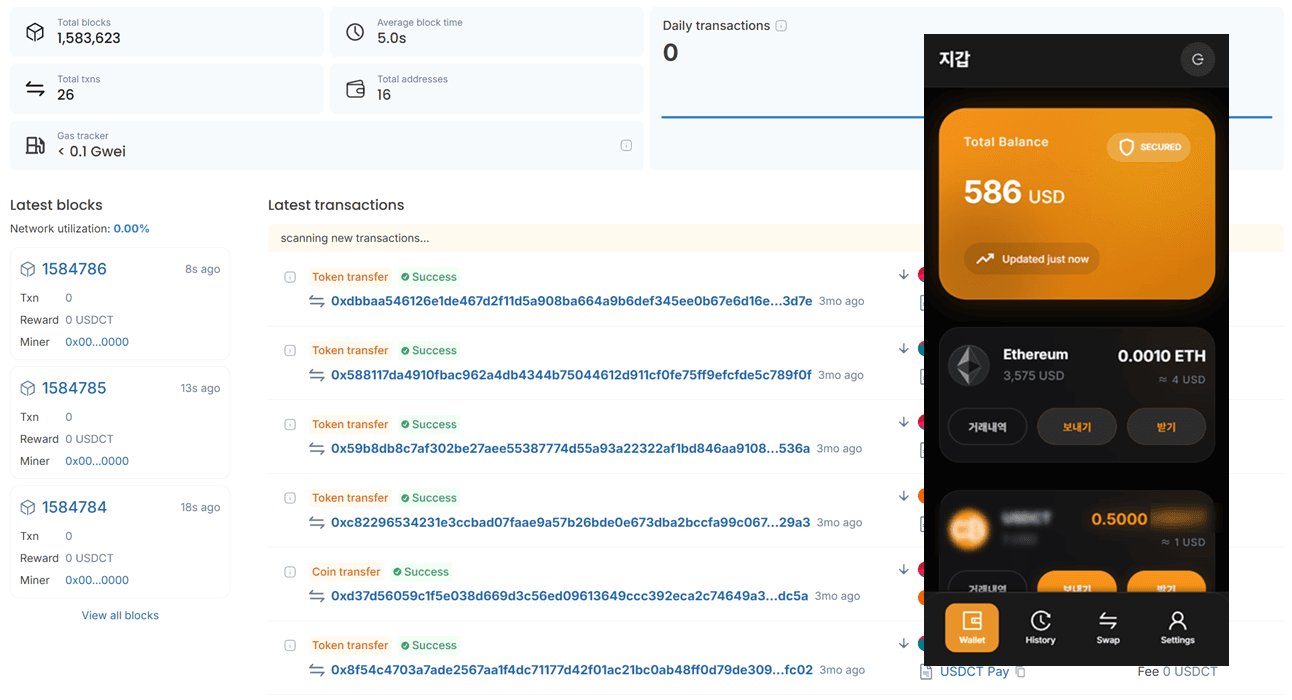Image resolution: width=1292 pixels, height=700 pixels.
Task: Open transaction hash 0x8f54c4703a7ade2567aa...
Action: 572,670
